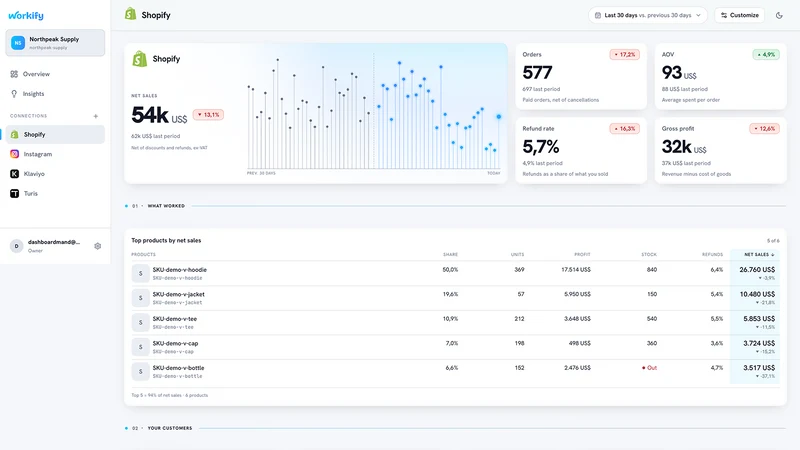Open the Klaviyo connection
Screen dimensions: 800x450
coord(55,174)
